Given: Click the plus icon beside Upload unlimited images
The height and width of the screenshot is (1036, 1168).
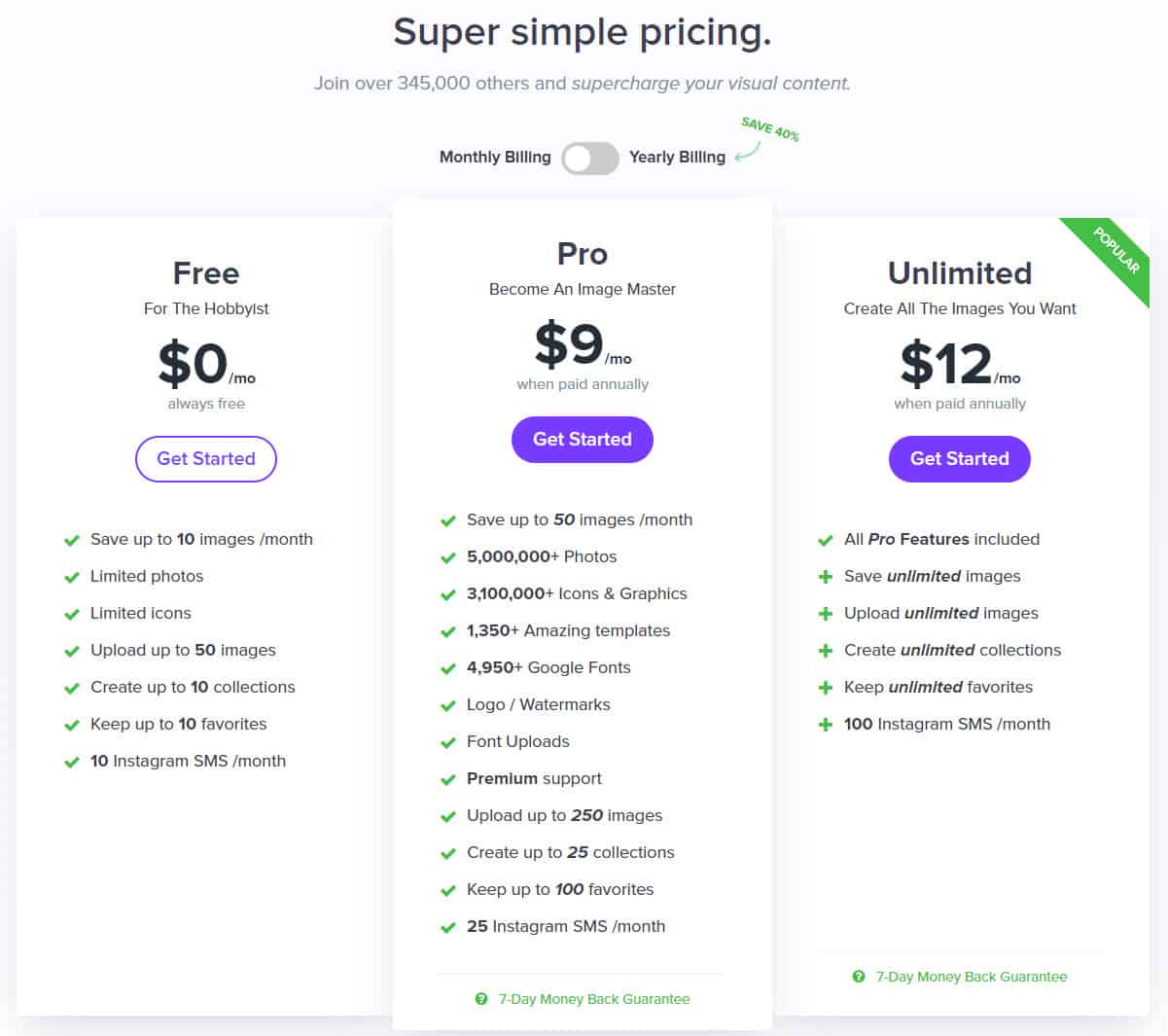Looking at the screenshot, I should [x=826, y=614].
